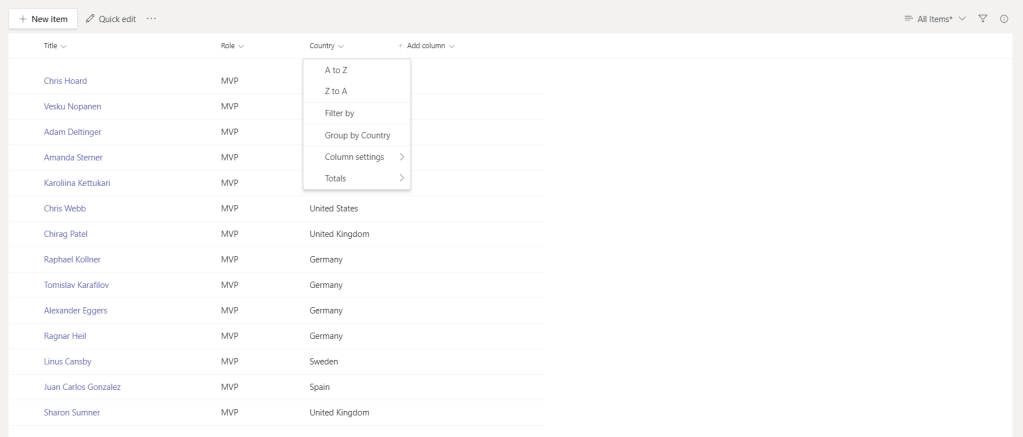Open the Title column header dropdown
This screenshot has height=437, width=1023.
pos(55,46)
